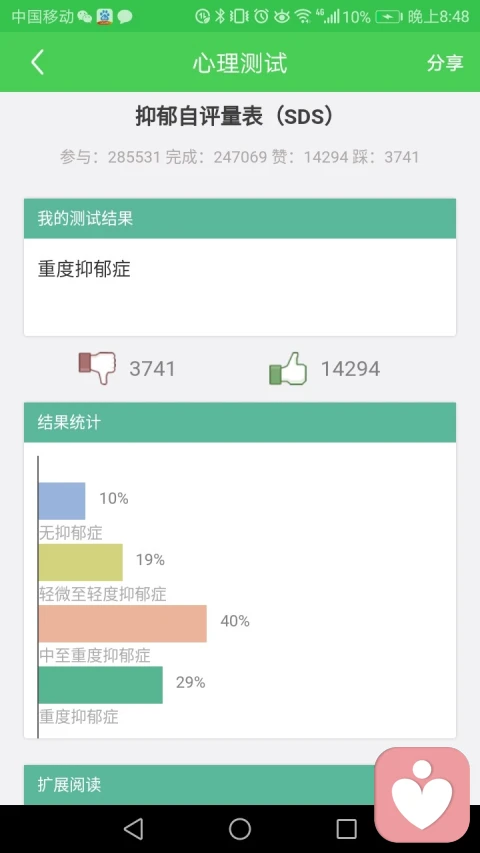Tap the thumbs-down icon
This screenshot has width=480, height=853.
pos(97,368)
